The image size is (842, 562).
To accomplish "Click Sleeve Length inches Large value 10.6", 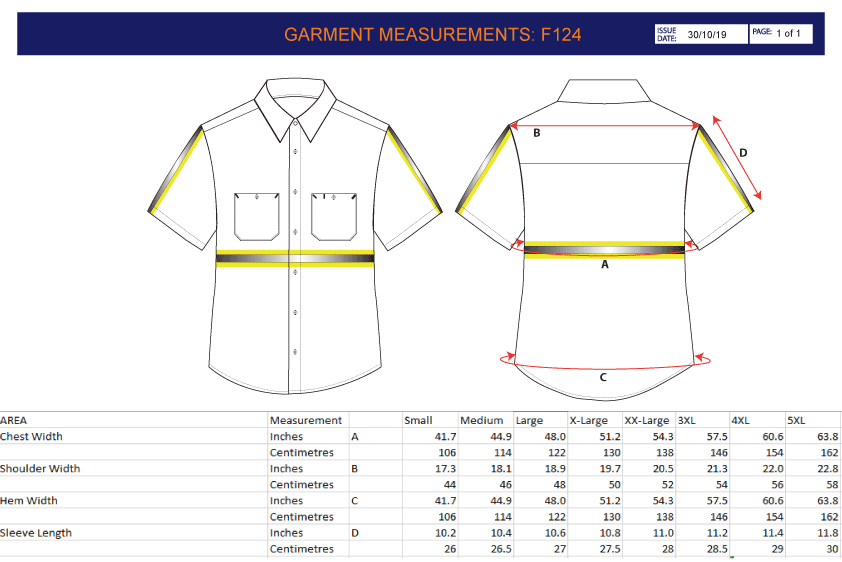I will (x=555, y=534).
